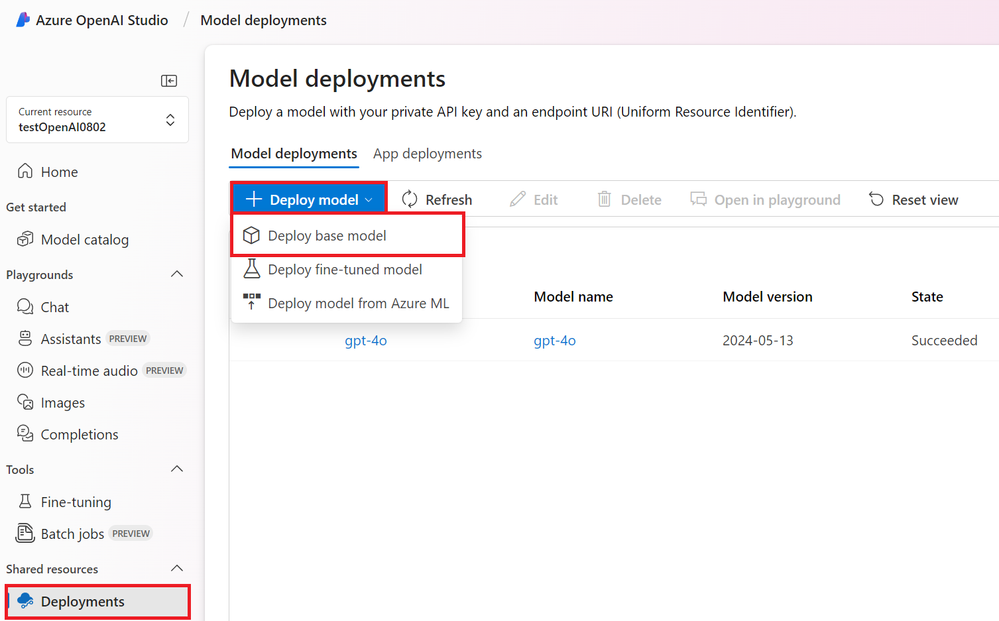Click the flask icon for fine-tuned model
This screenshot has height=621, width=999.
pos(252,269)
